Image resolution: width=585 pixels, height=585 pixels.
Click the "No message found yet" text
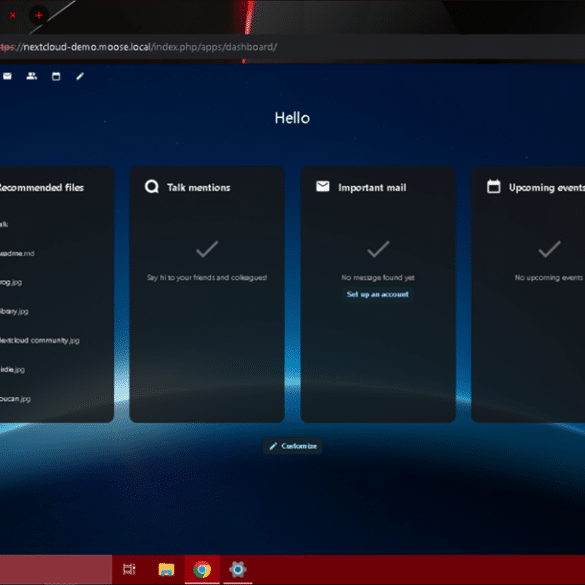click(378, 278)
